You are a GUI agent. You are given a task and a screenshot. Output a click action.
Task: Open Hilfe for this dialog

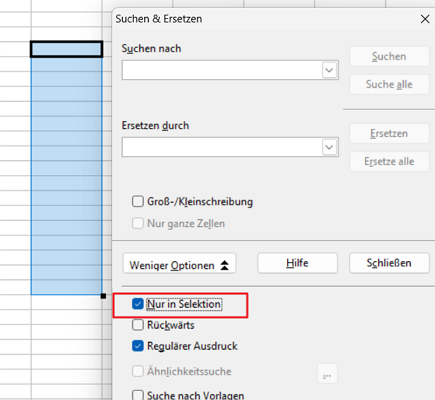click(x=297, y=263)
